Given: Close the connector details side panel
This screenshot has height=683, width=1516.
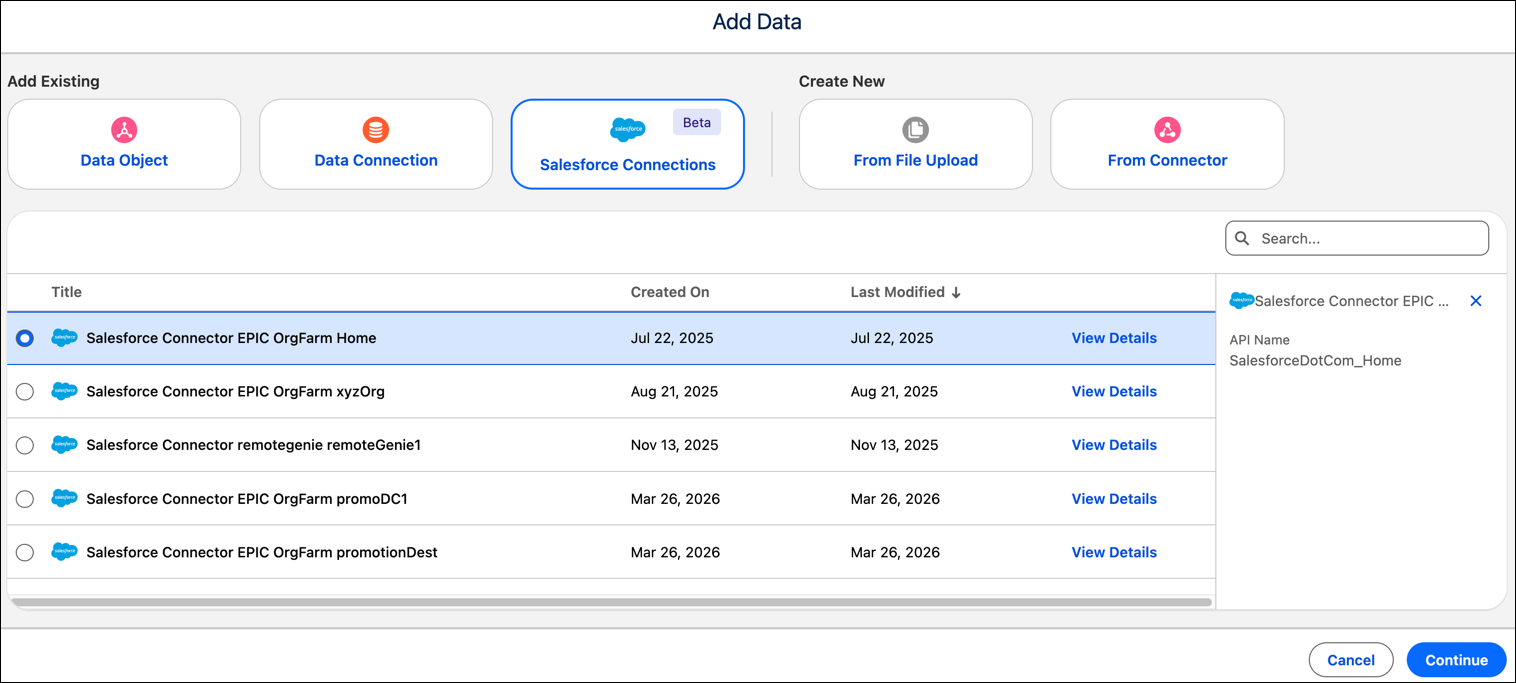Looking at the screenshot, I should (1476, 301).
